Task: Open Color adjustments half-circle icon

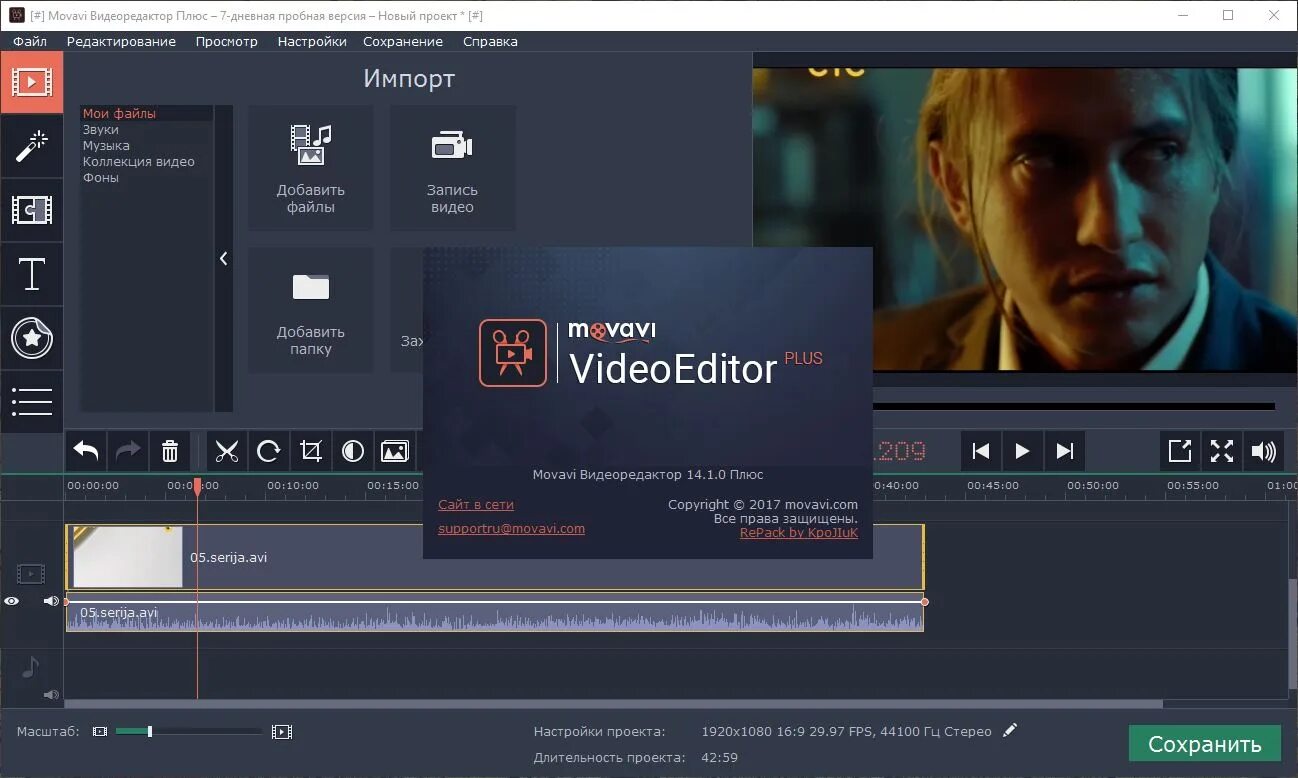Action: coord(353,452)
